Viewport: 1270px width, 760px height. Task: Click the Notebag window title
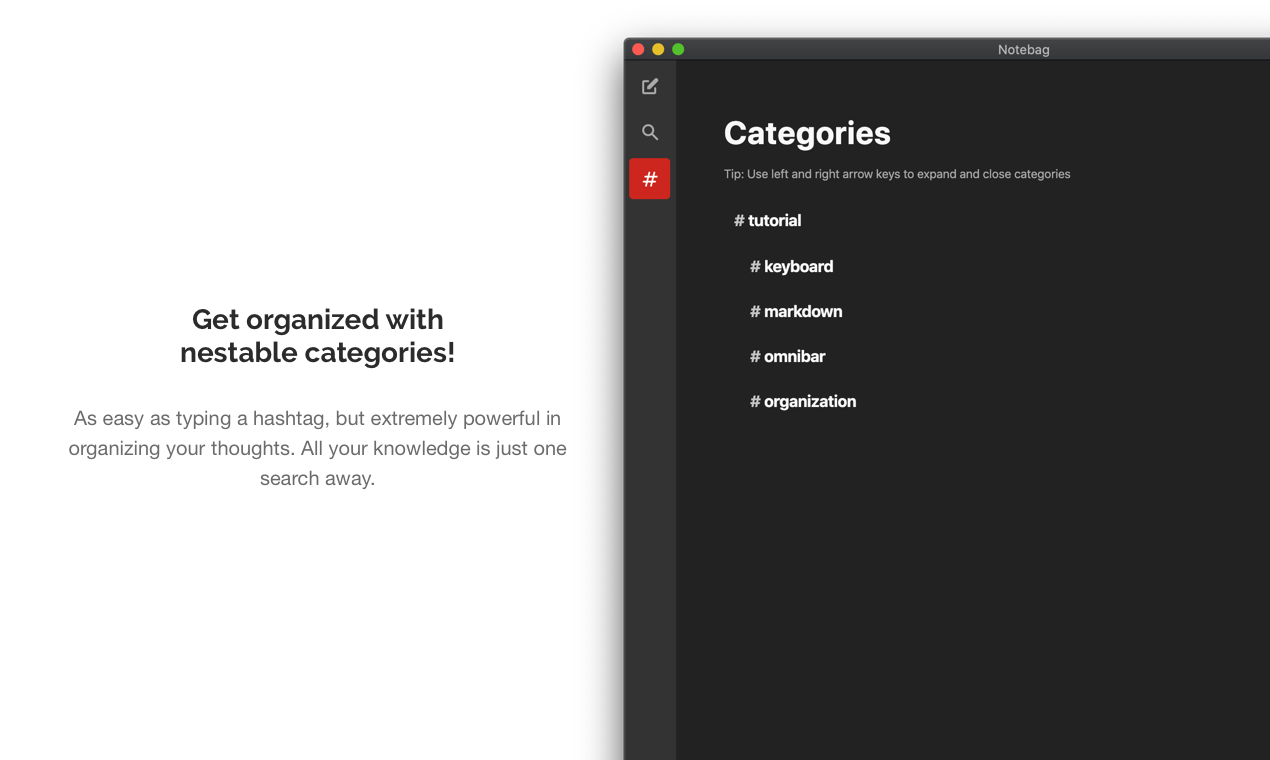pyautogui.click(x=1023, y=49)
